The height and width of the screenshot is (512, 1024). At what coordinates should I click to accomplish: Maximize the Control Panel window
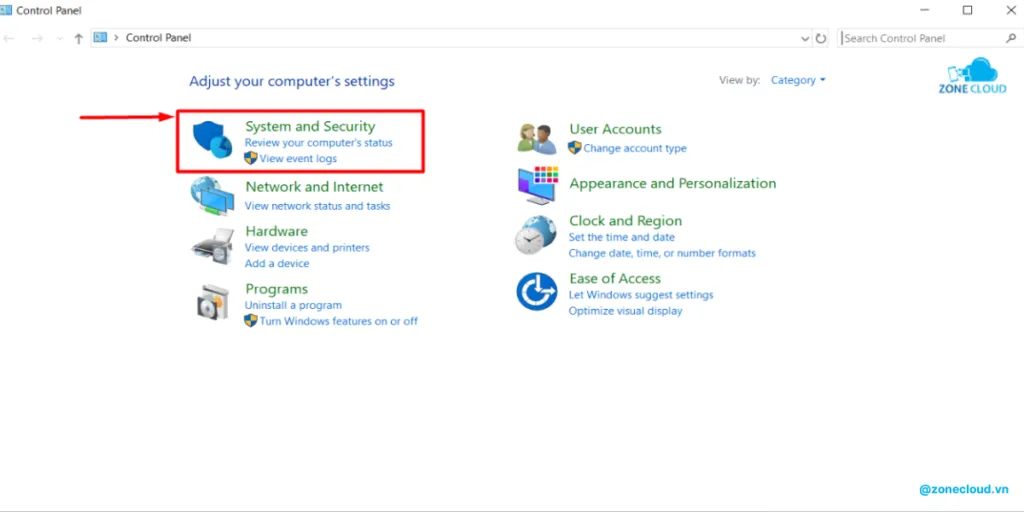(x=967, y=10)
